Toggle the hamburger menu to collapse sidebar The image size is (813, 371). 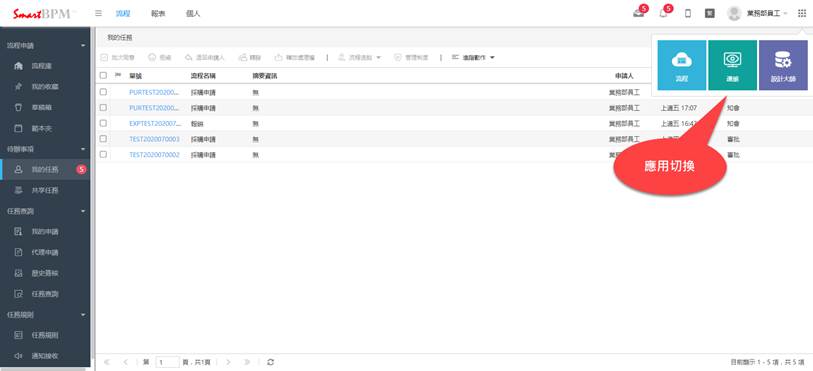99,13
